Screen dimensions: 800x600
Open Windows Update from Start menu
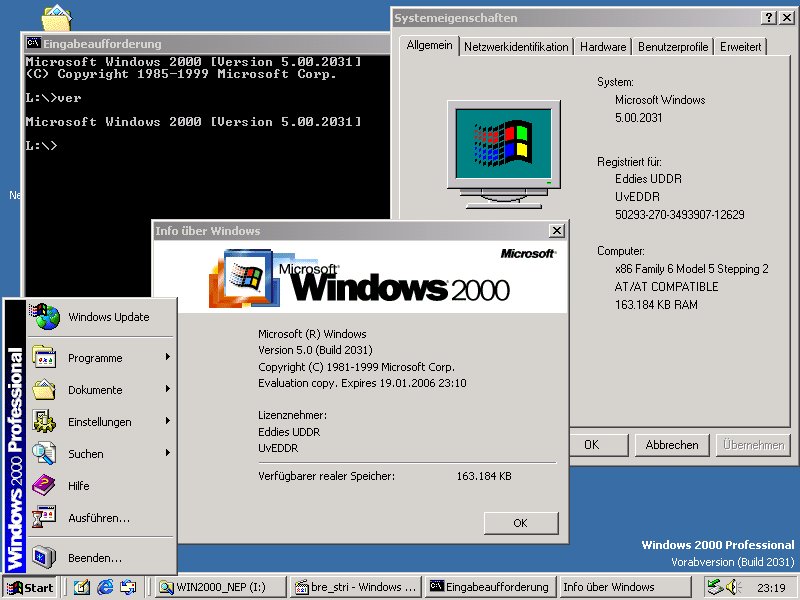click(x=108, y=318)
